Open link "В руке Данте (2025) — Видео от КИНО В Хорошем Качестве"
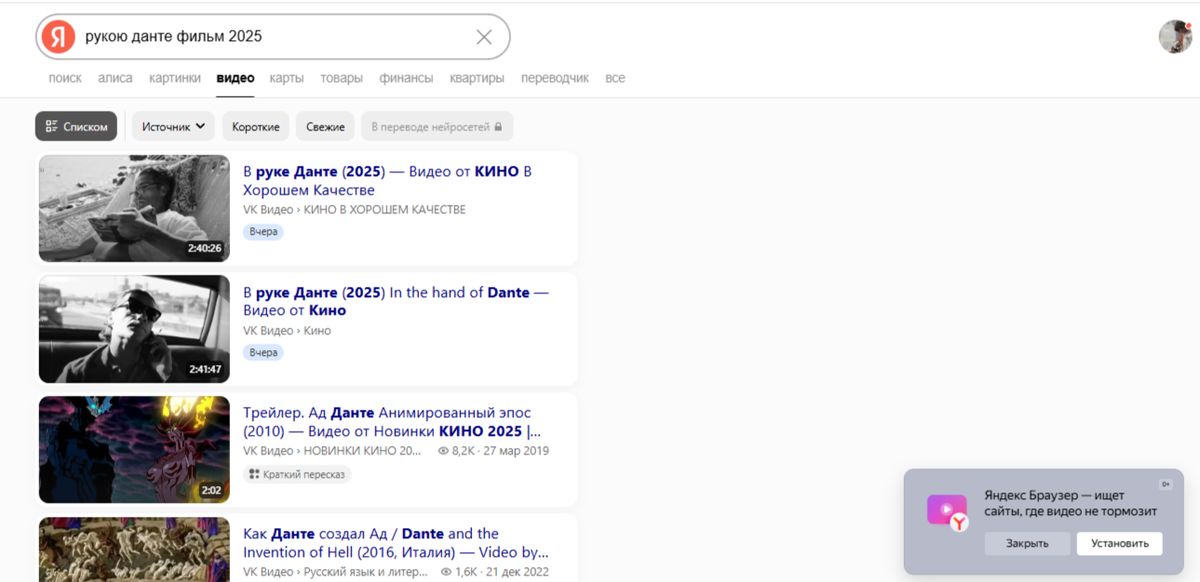 point(387,180)
